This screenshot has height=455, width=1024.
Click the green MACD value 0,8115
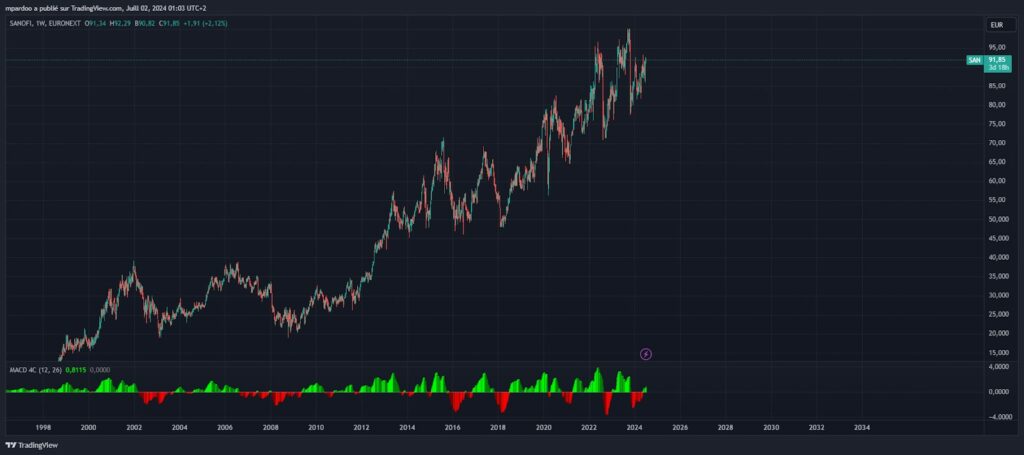[x=76, y=370]
